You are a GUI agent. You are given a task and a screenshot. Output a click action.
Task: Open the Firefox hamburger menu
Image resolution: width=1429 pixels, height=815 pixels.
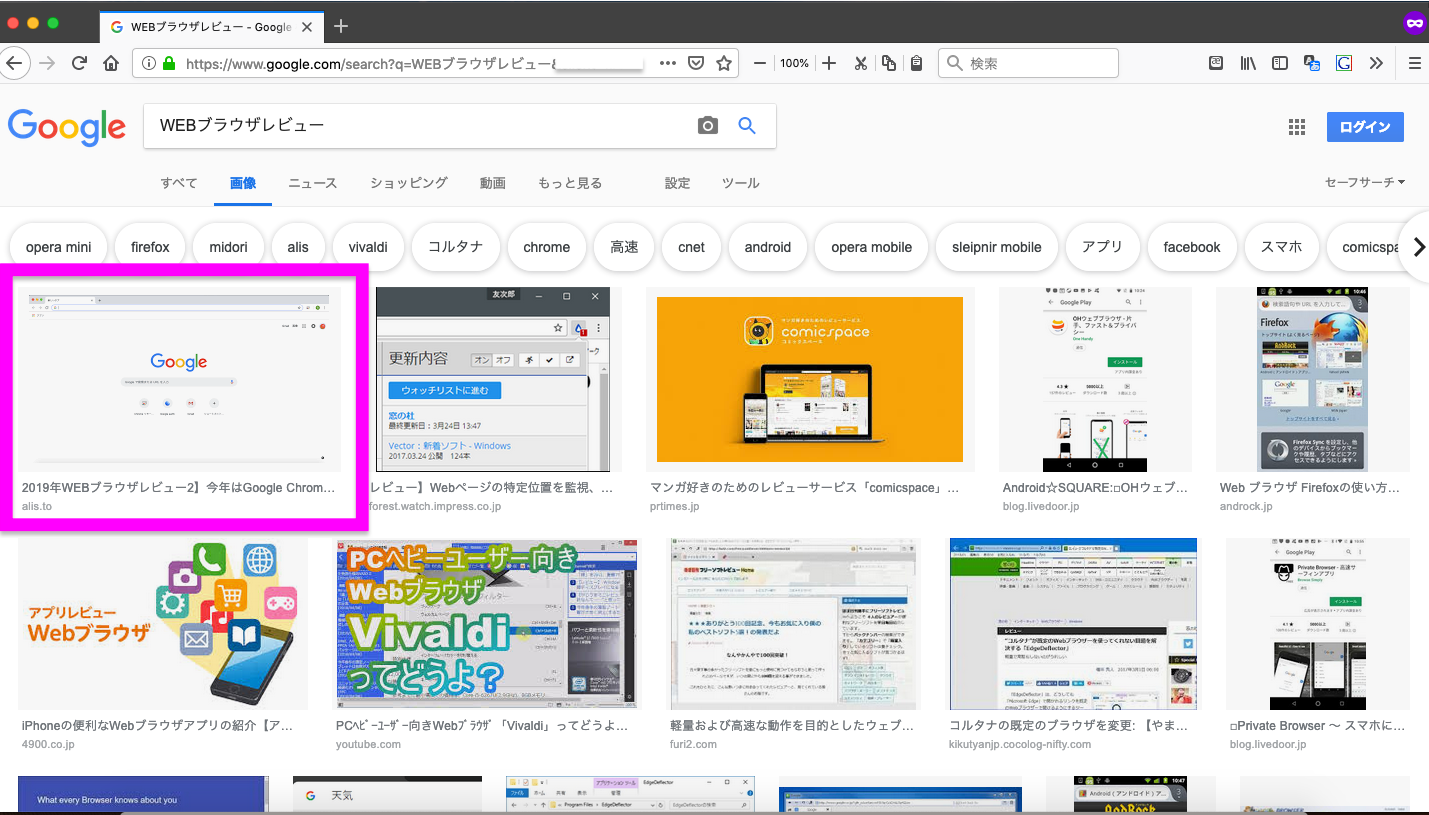pos(1414,63)
